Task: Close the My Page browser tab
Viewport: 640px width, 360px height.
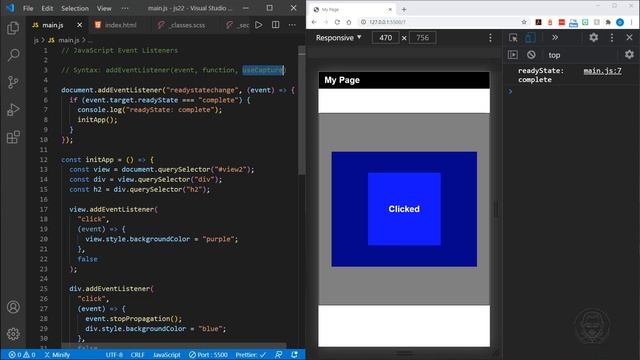Action: [390, 9]
